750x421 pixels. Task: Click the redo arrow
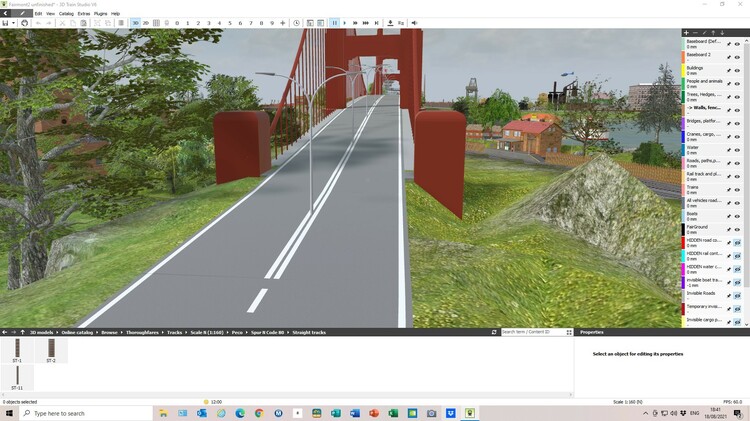point(49,23)
